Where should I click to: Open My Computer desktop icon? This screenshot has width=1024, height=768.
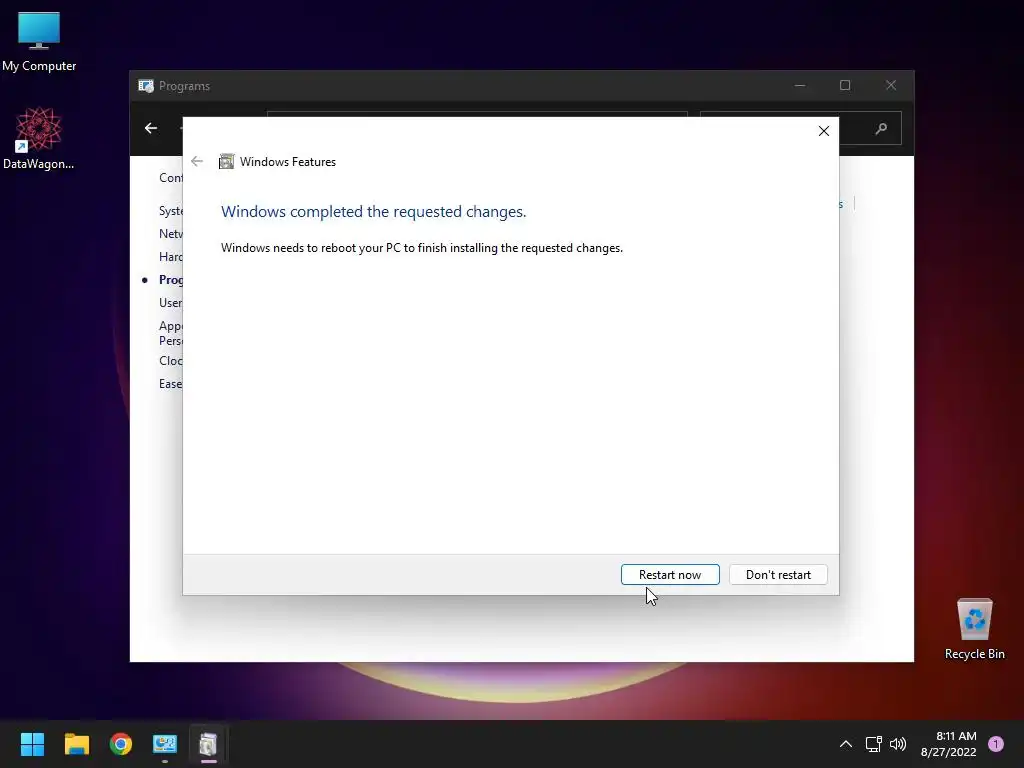(x=39, y=42)
